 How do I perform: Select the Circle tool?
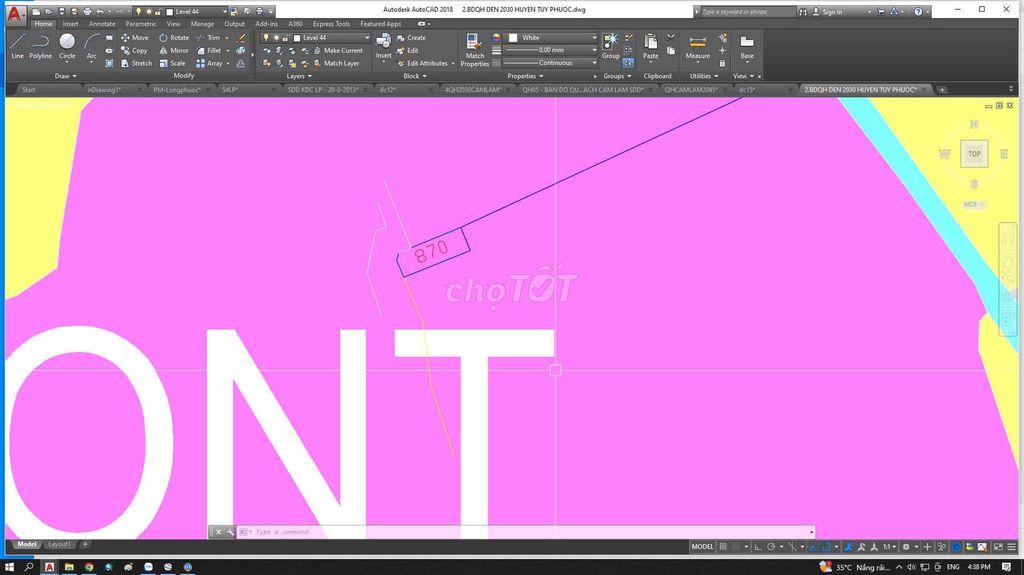(x=67, y=46)
